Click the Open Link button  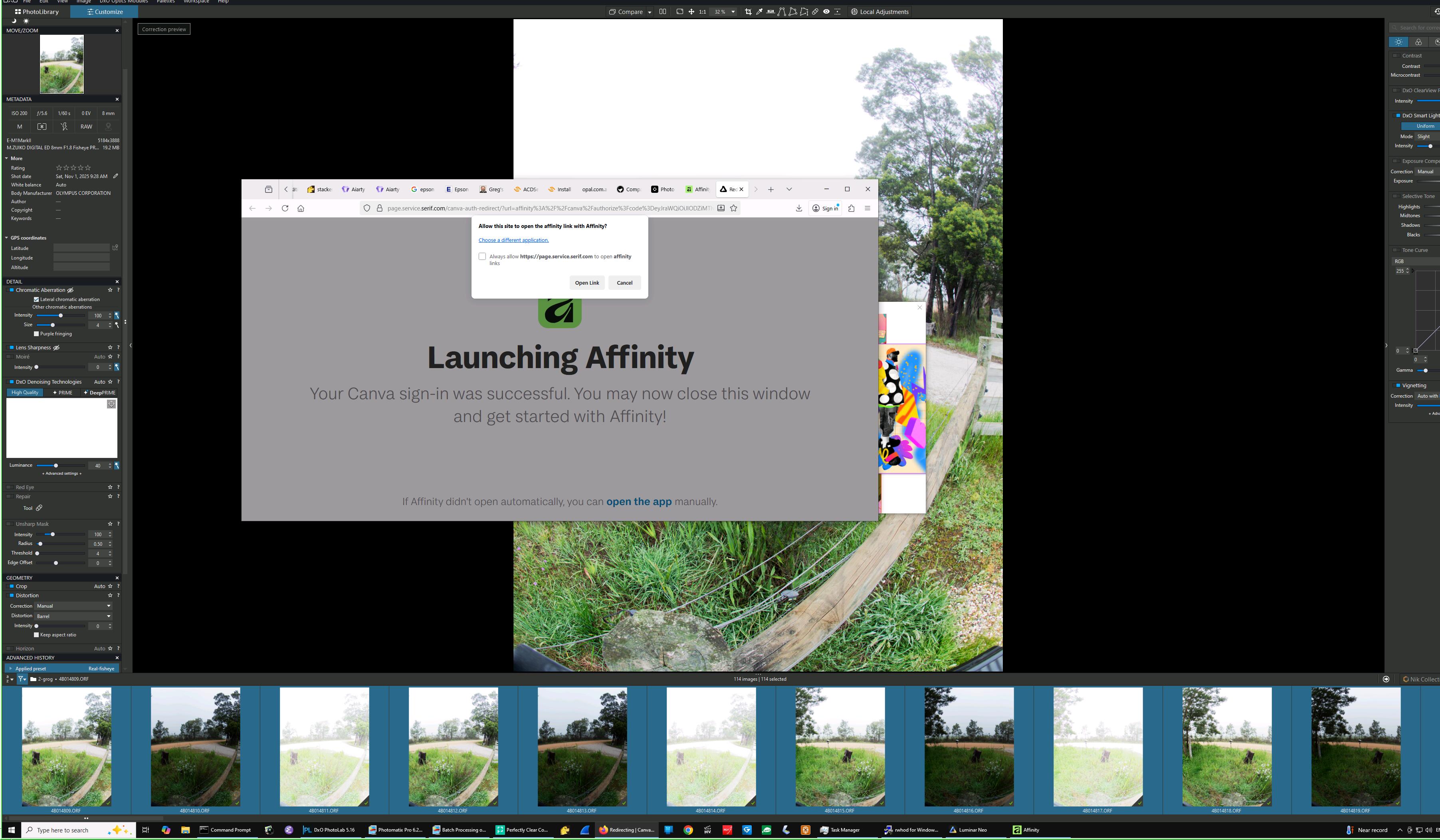587,283
